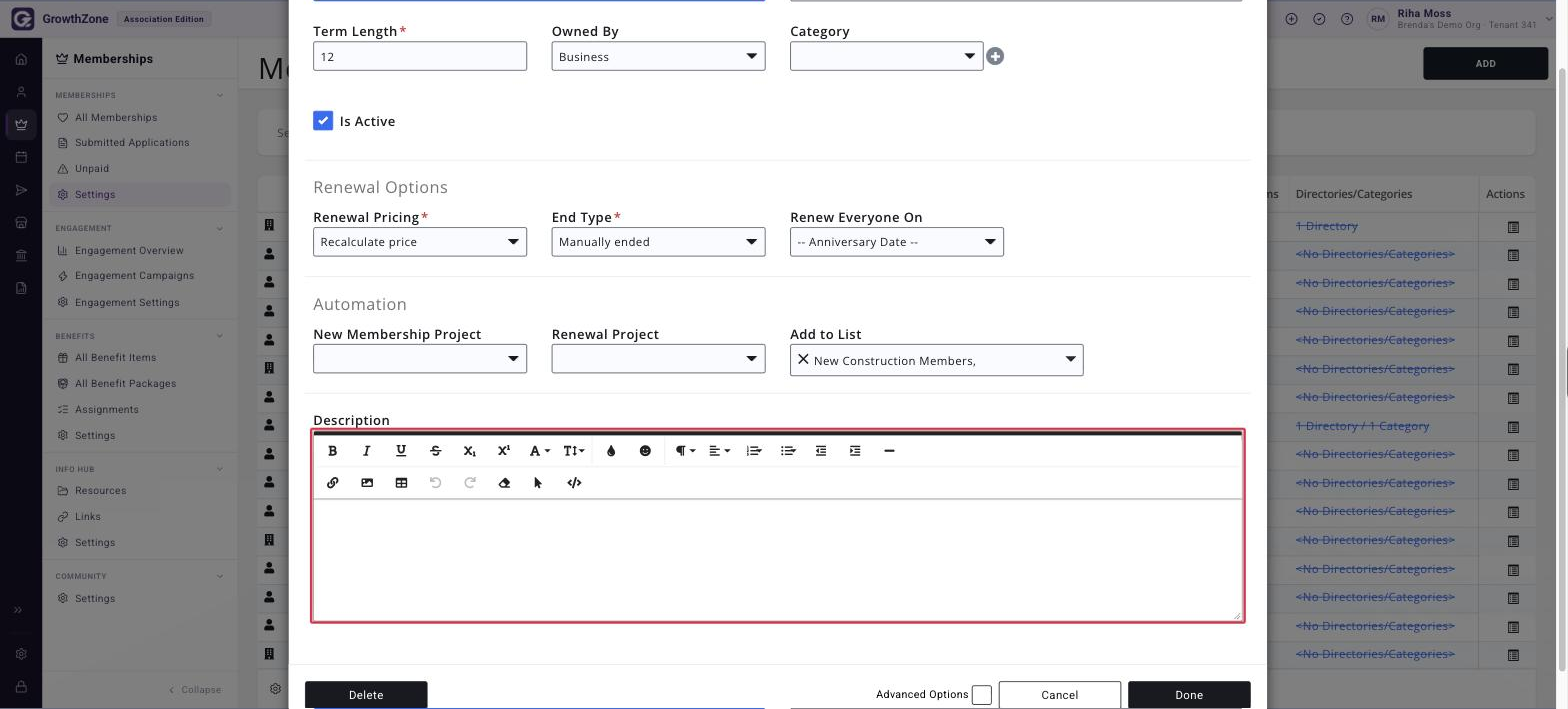Screen dimensions: 1568x709
Task: Apply strikethrough from editor toolbar
Action: tap(435, 451)
